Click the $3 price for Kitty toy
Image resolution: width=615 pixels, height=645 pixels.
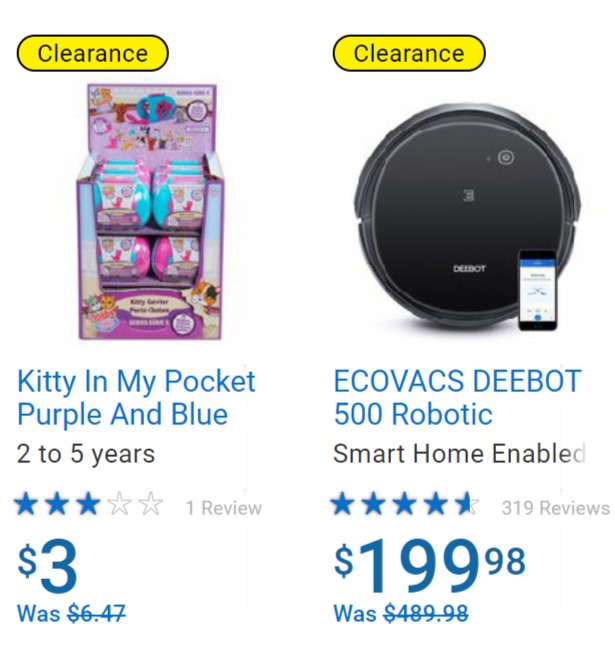48,567
